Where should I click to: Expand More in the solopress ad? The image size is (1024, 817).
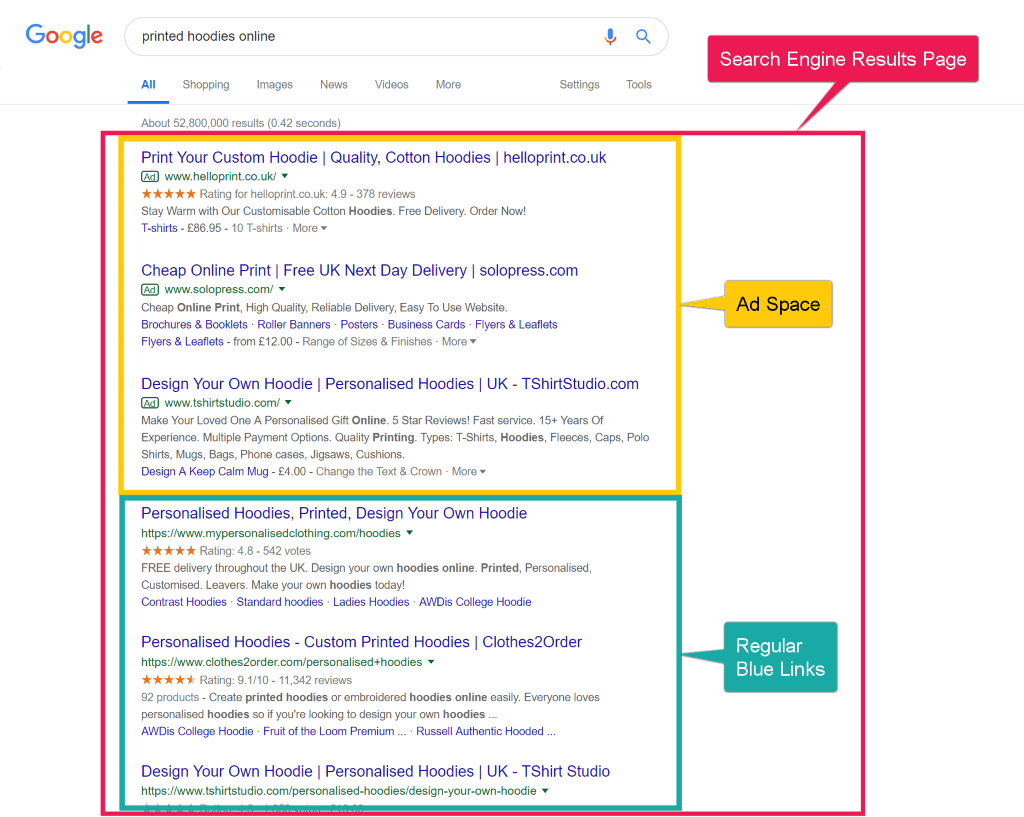point(459,342)
